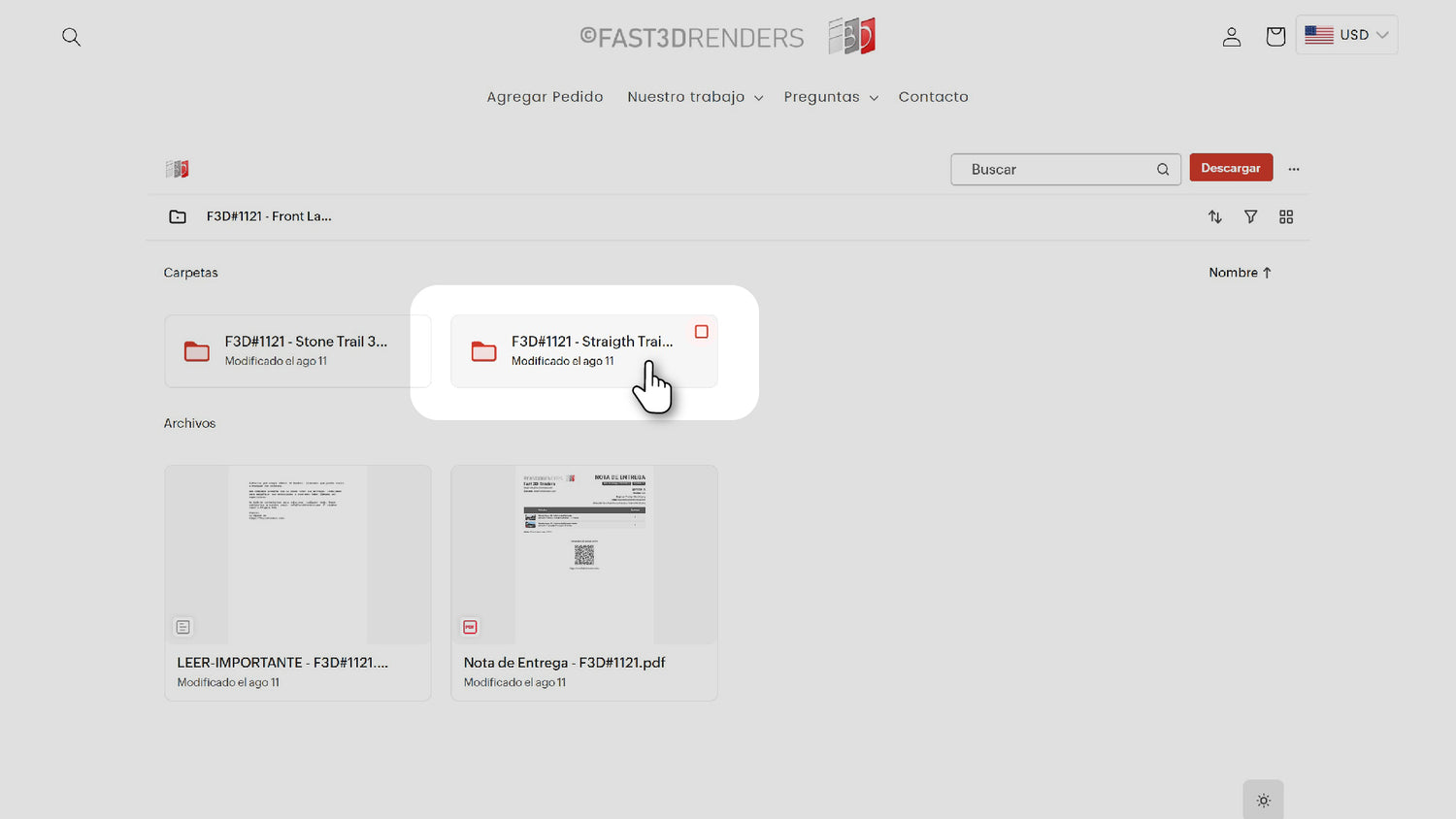The height and width of the screenshot is (819, 1456).
Task: Tick the checkbox on Straigth Trail folder
Action: coord(701,332)
